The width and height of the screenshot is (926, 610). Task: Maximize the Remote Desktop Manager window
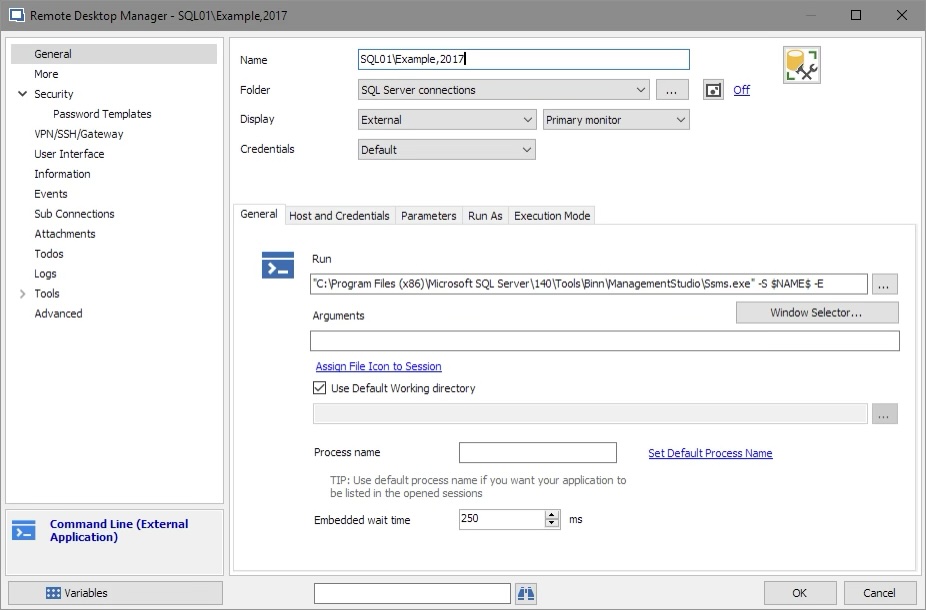pos(856,15)
